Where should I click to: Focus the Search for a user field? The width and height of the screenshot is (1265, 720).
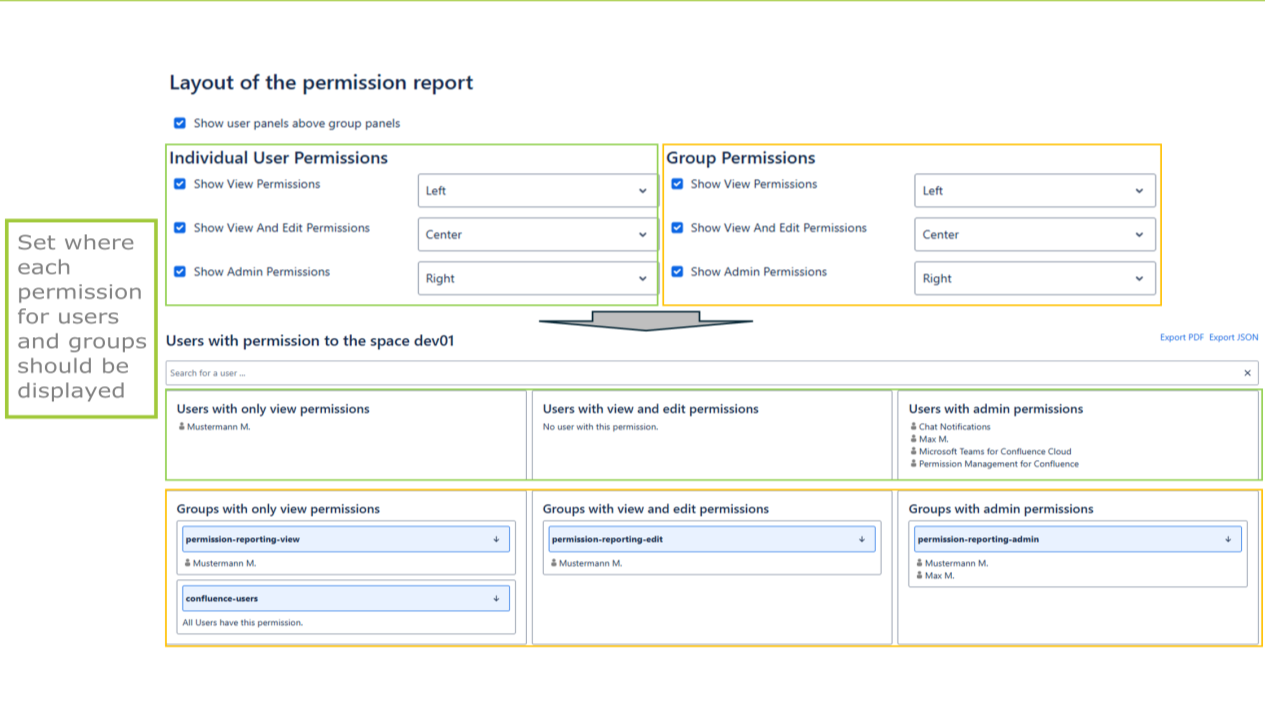click(x=704, y=373)
